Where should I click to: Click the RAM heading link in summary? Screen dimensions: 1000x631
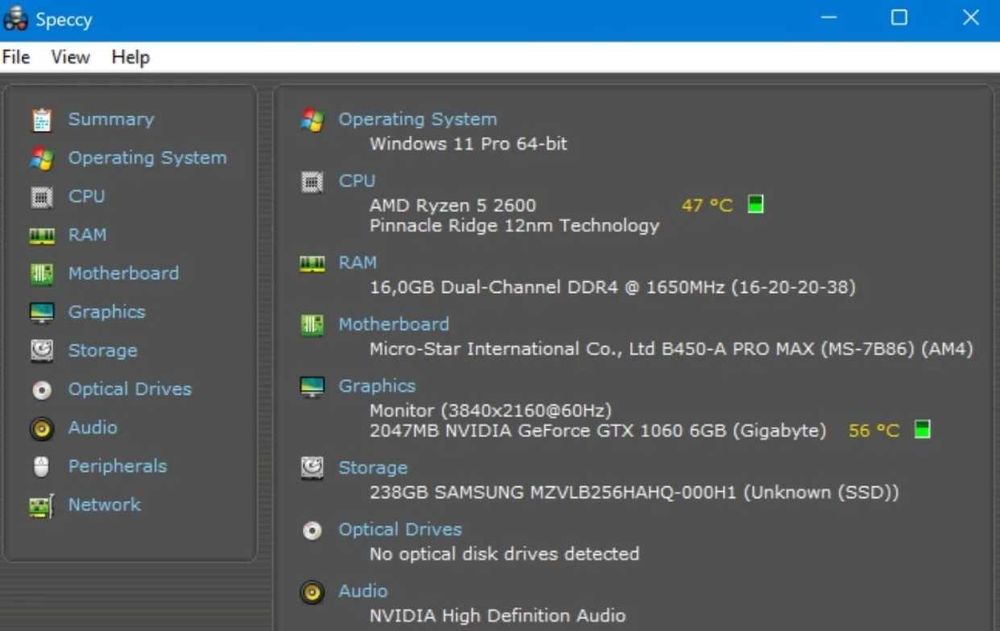coord(357,262)
